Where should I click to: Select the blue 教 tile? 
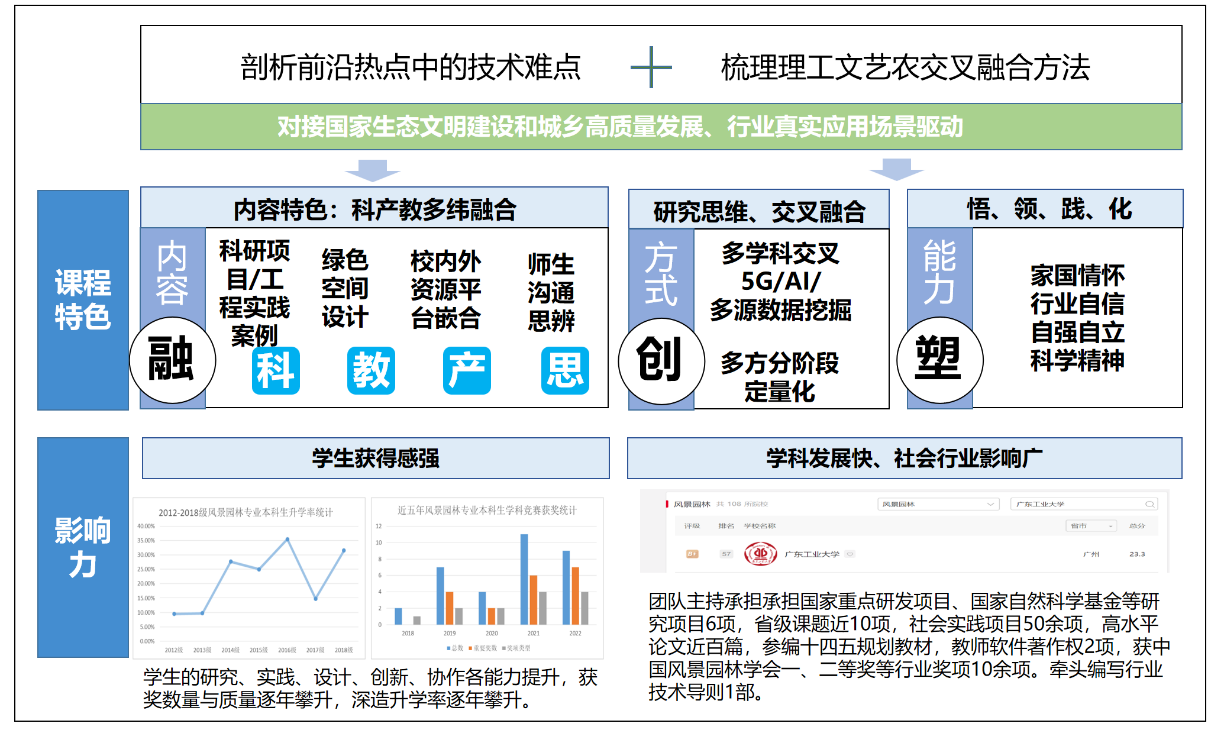point(372,371)
